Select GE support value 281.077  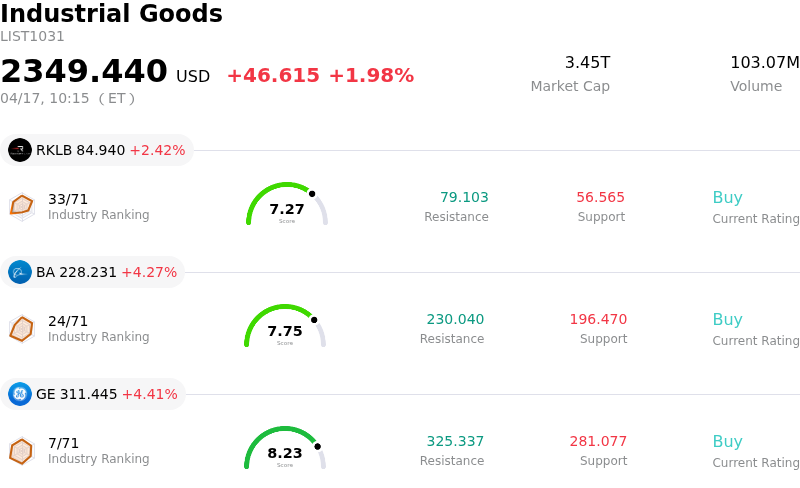(598, 442)
